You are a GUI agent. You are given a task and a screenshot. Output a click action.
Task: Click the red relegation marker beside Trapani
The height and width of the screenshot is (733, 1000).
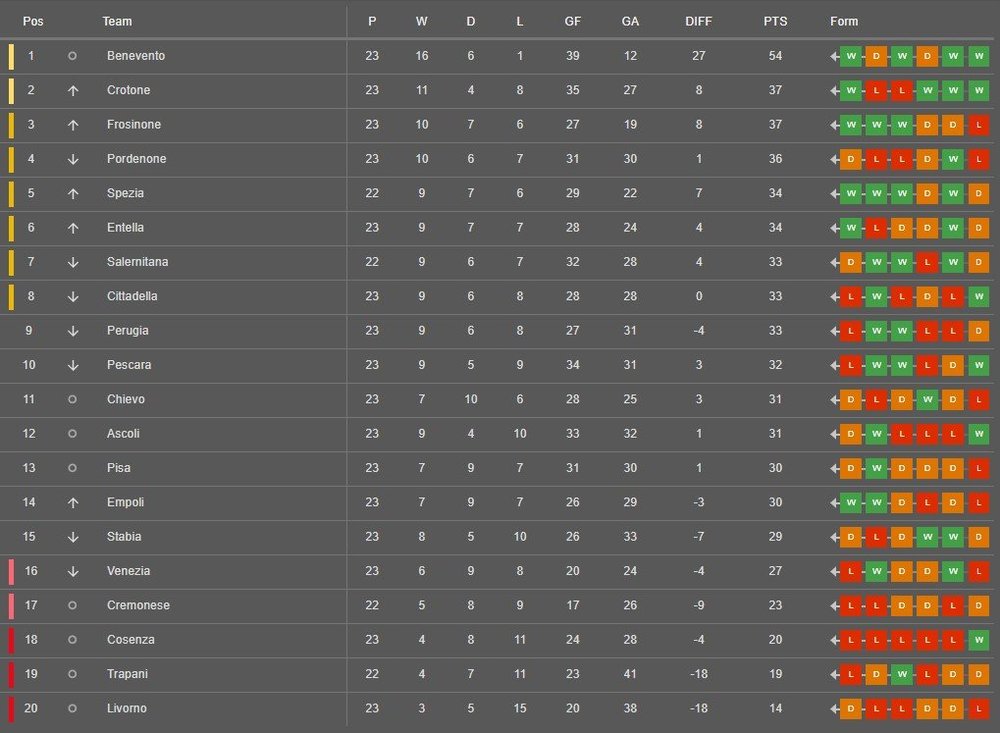click(11, 674)
